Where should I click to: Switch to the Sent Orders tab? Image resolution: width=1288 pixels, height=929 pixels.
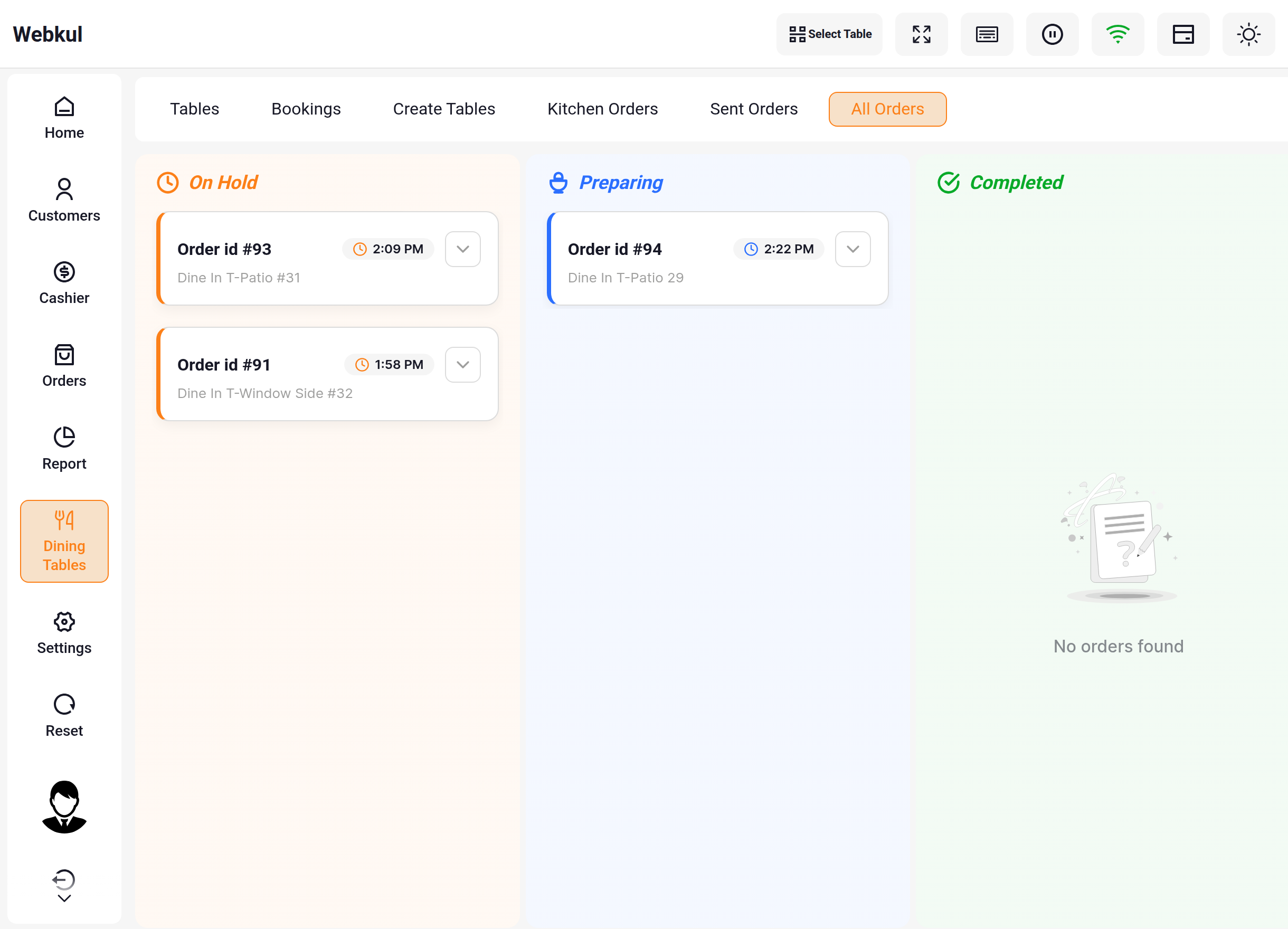754,109
